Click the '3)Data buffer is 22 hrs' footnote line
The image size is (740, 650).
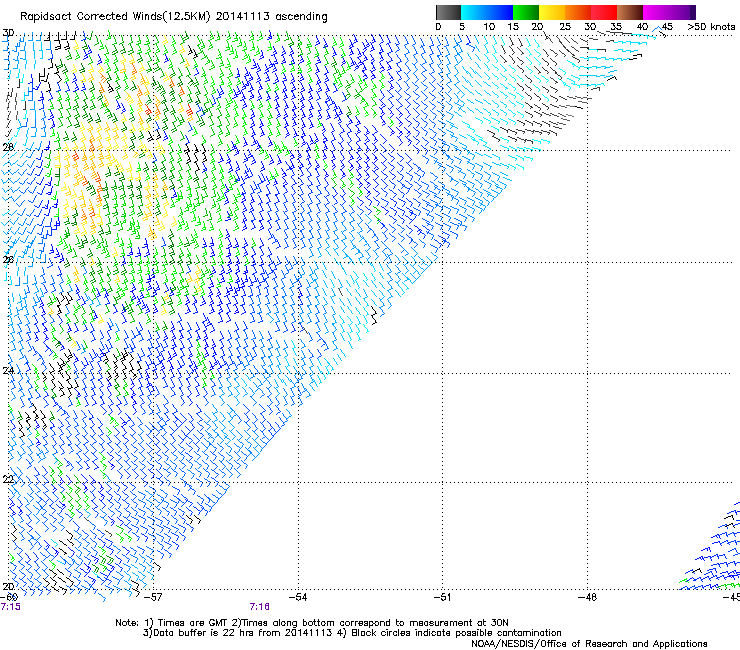coord(352,633)
